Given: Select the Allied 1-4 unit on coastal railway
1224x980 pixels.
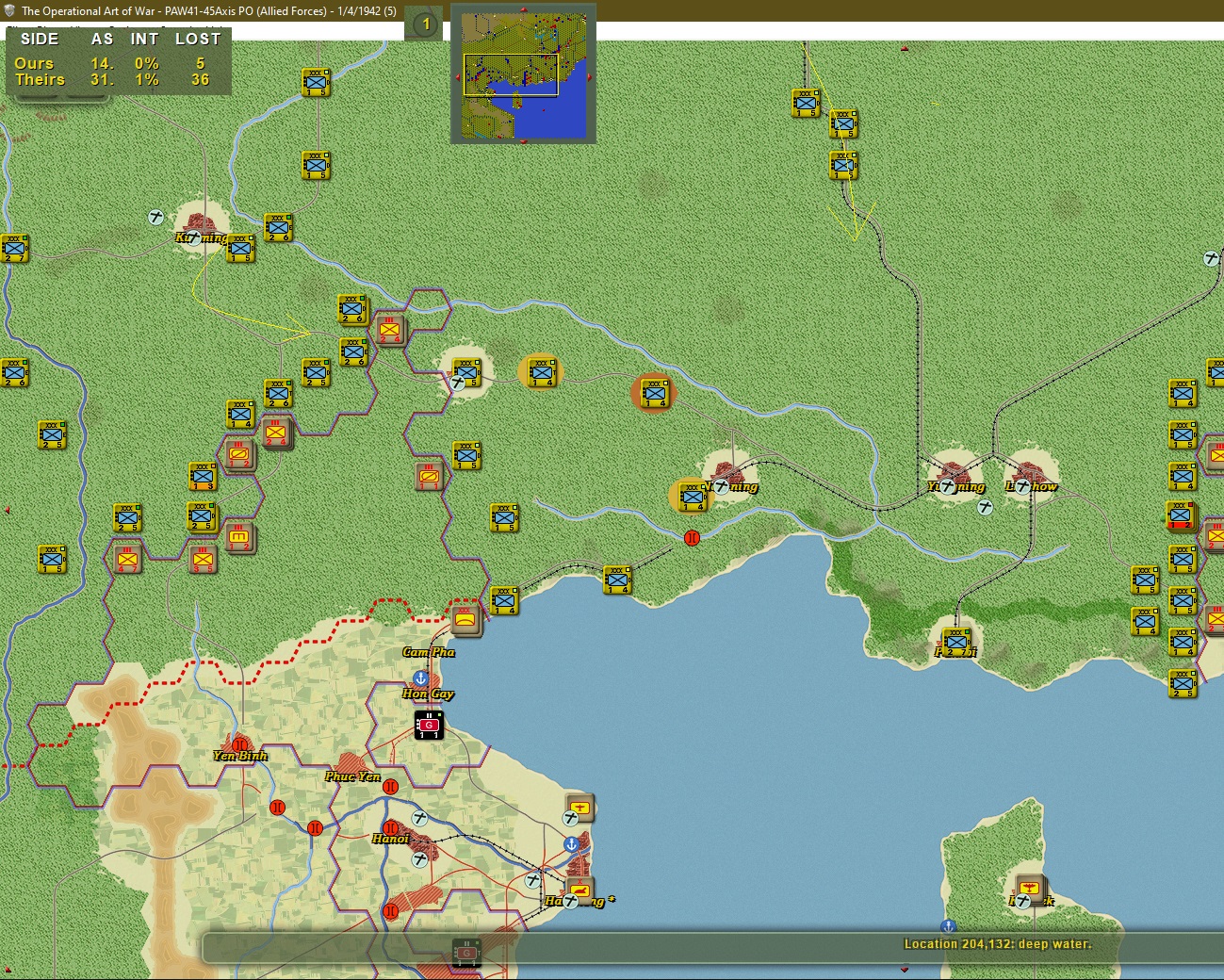Looking at the screenshot, I should 617,579.
